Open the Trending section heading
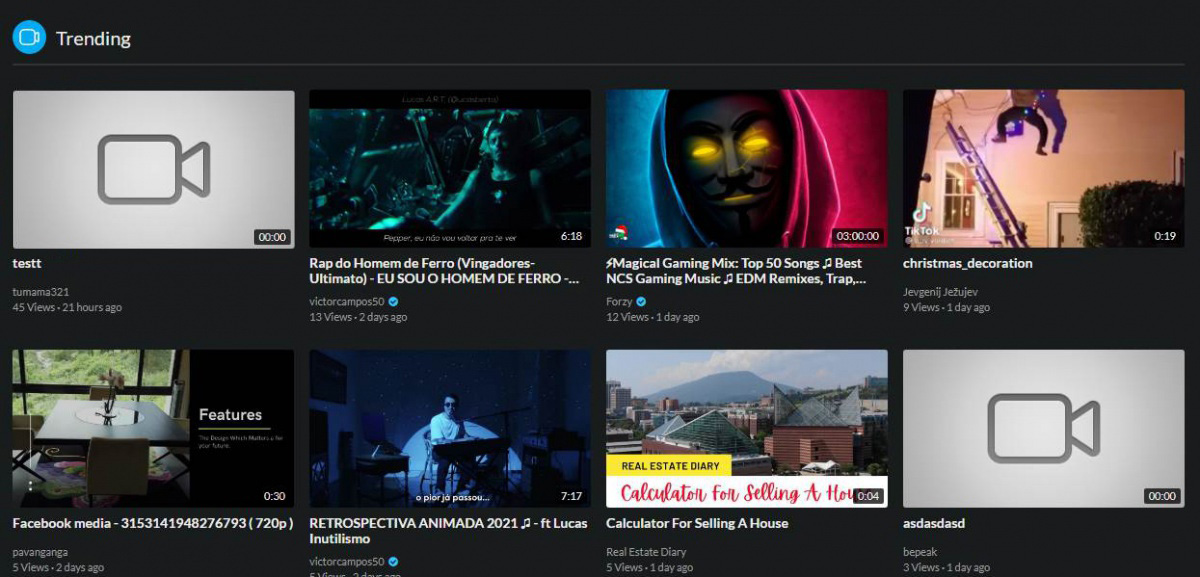Screen dimensions: 1200x577 coord(93,39)
